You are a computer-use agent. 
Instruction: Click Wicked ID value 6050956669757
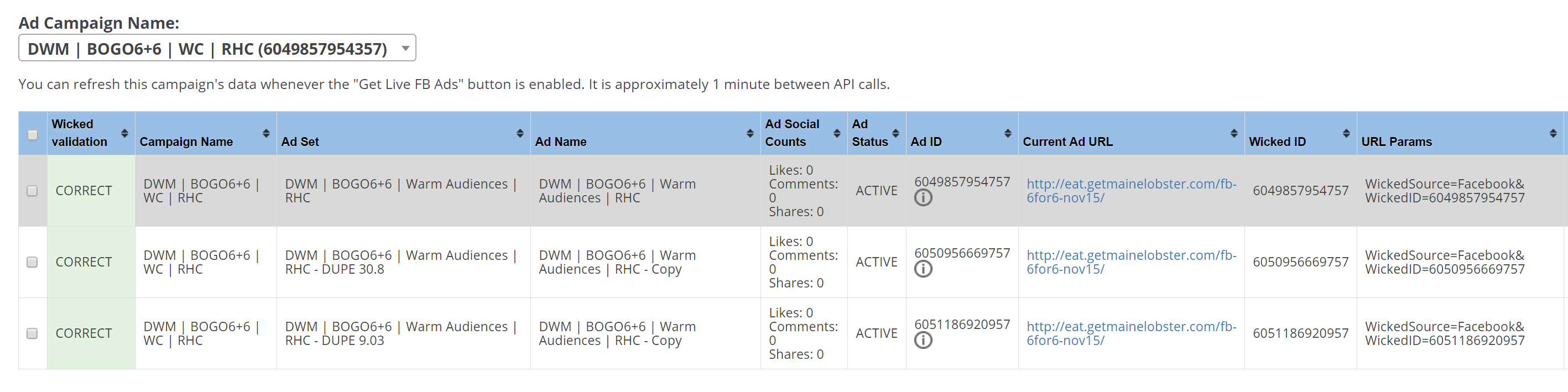[x=1301, y=262]
